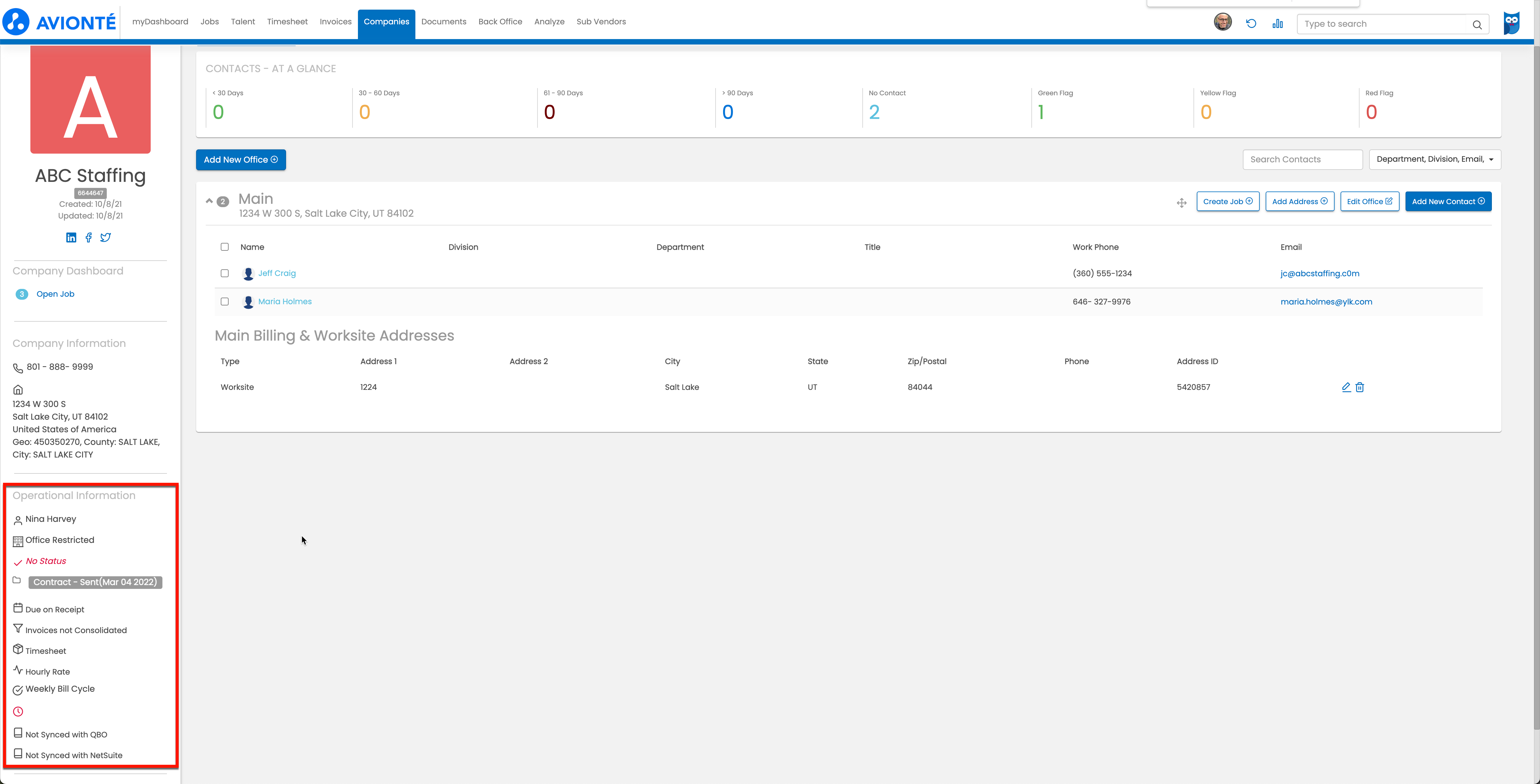Click the Add New Office button
The width and height of the screenshot is (1540, 784).
241,160
